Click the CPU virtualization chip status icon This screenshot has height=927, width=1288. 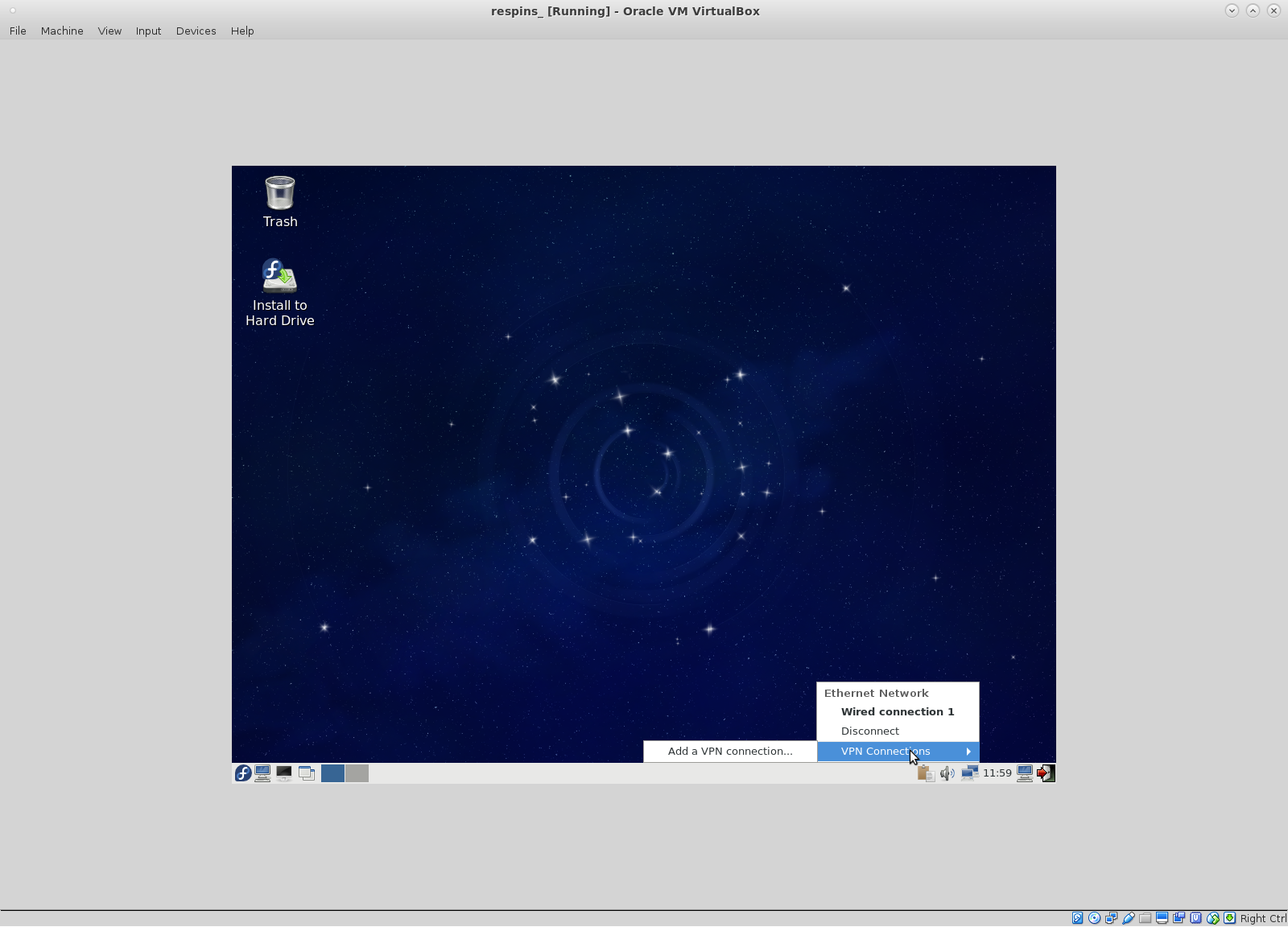1195,918
